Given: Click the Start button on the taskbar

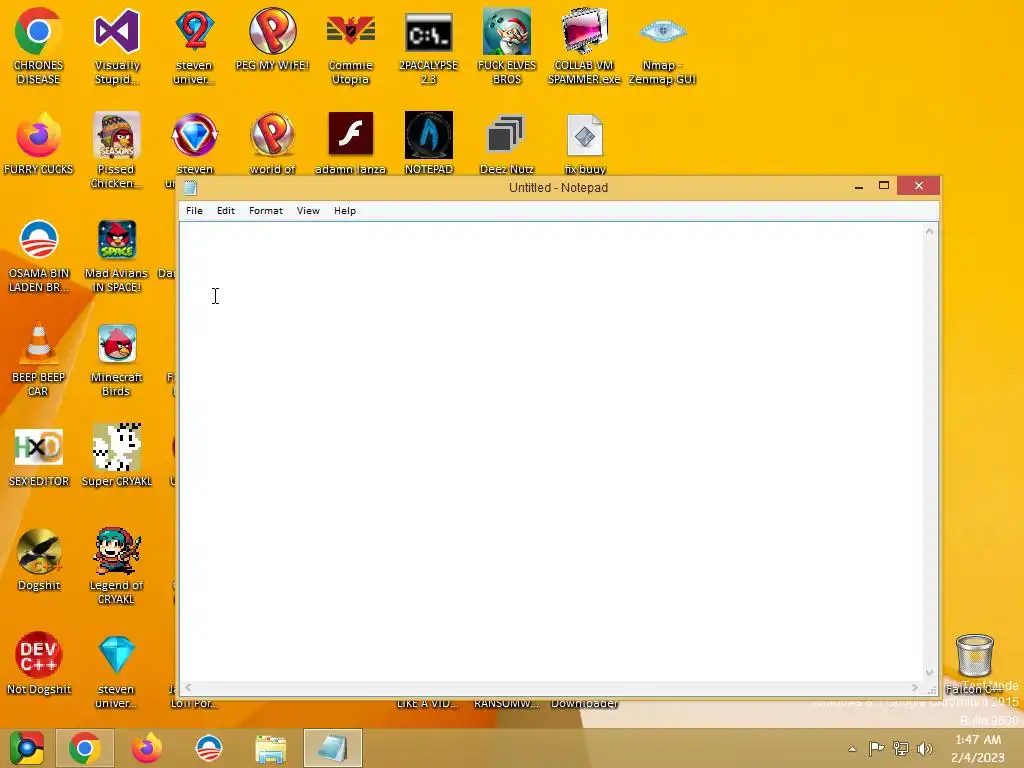Looking at the screenshot, I should 26,748.
